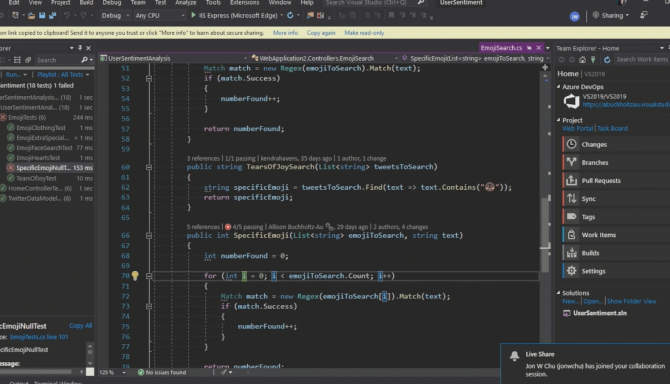Collapse the TearsOfJoySearch method at line 60

[149, 167]
